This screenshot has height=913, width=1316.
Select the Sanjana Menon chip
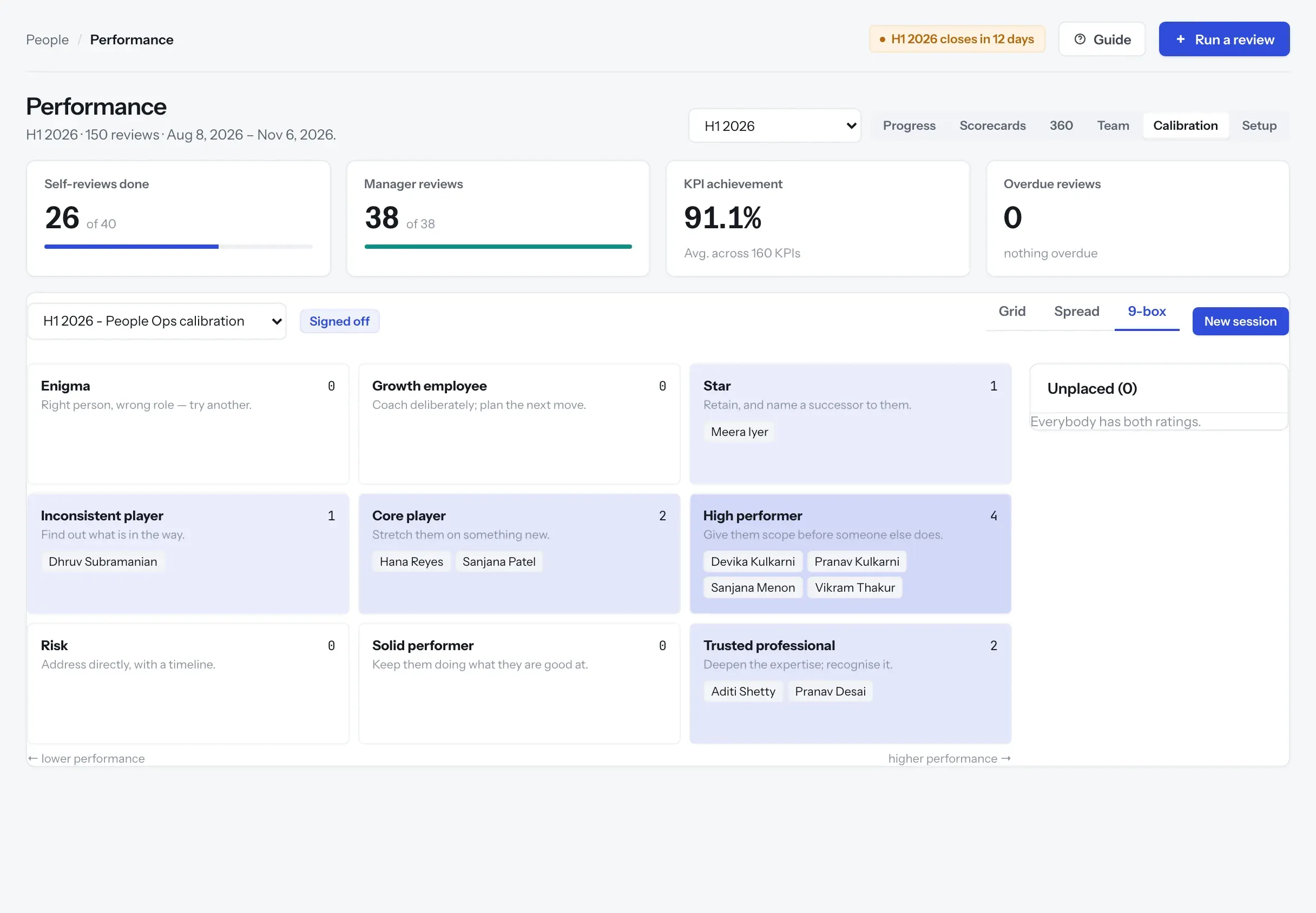753,588
